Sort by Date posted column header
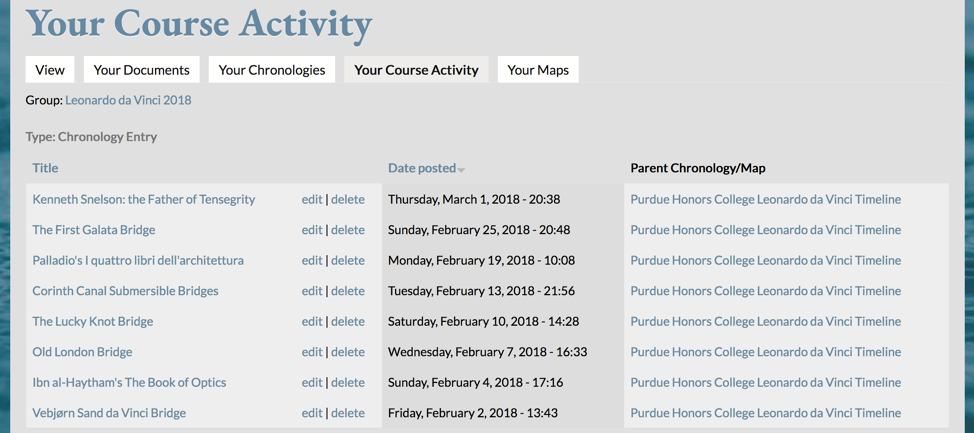The image size is (974, 433). pos(422,168)
